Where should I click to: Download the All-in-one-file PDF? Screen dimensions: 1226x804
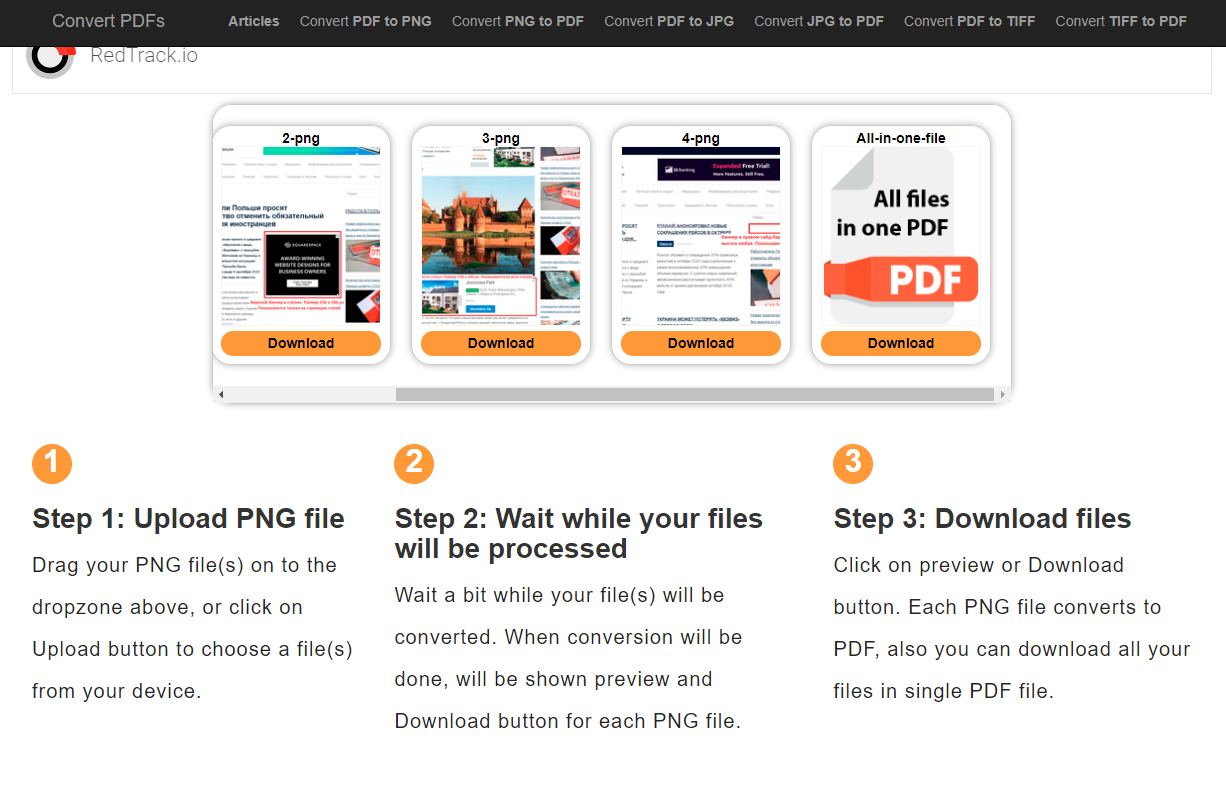pyautogui.click(x=900, y=342)
